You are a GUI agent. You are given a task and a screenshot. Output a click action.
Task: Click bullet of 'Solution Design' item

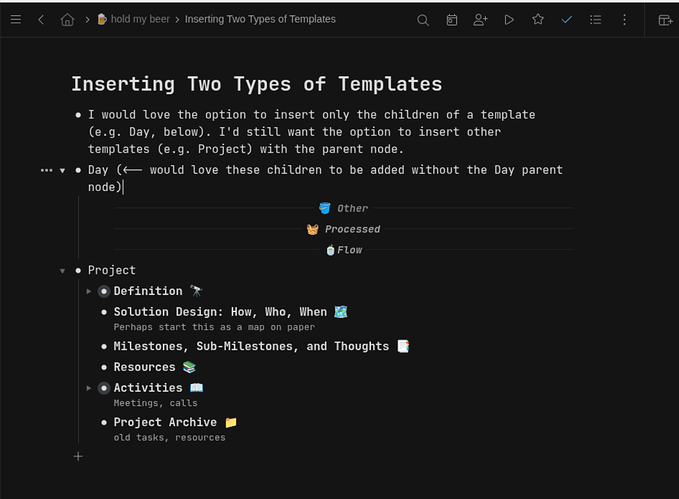tap(103, 312)
